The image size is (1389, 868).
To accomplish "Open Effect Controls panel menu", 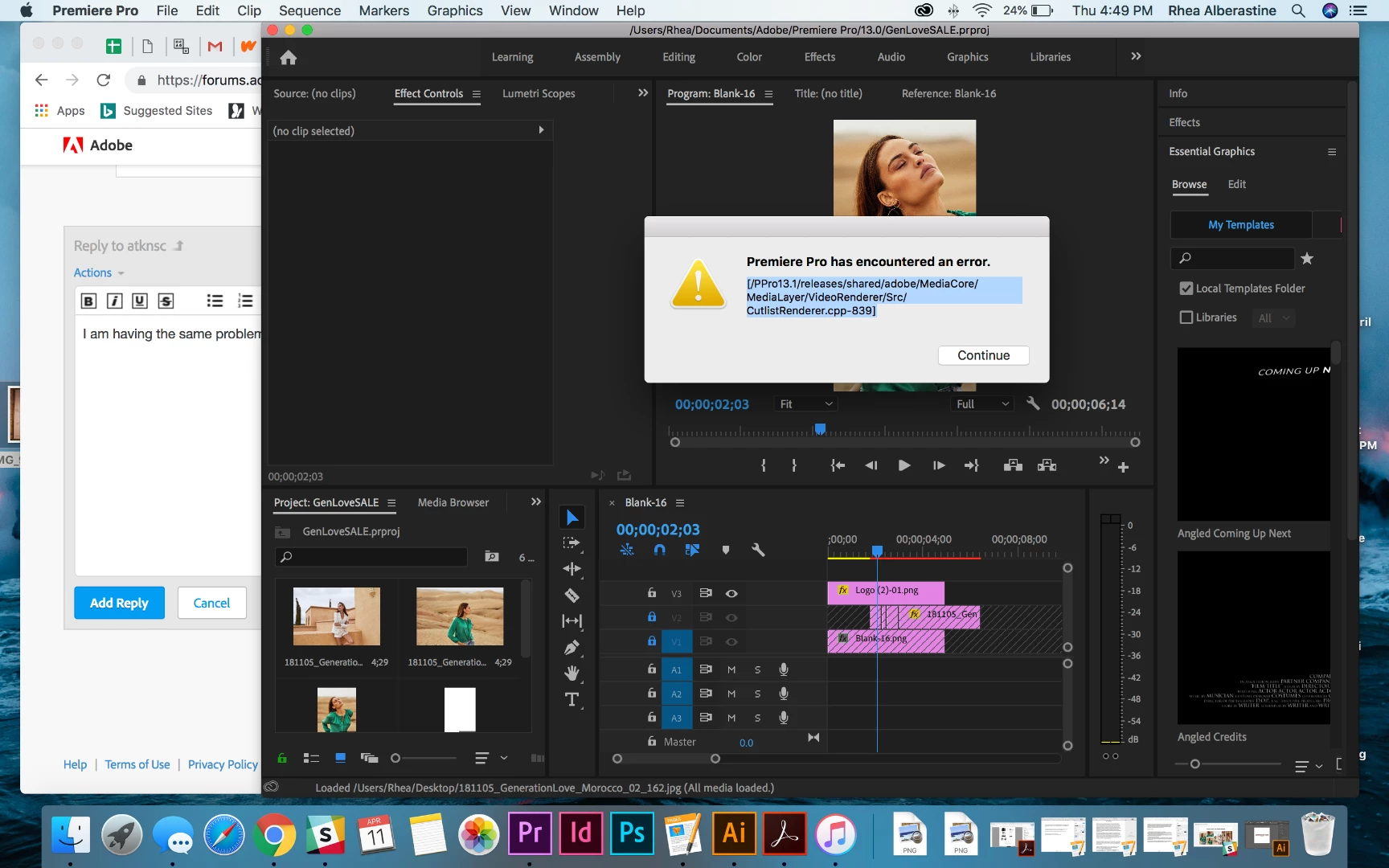I will 476,94.
